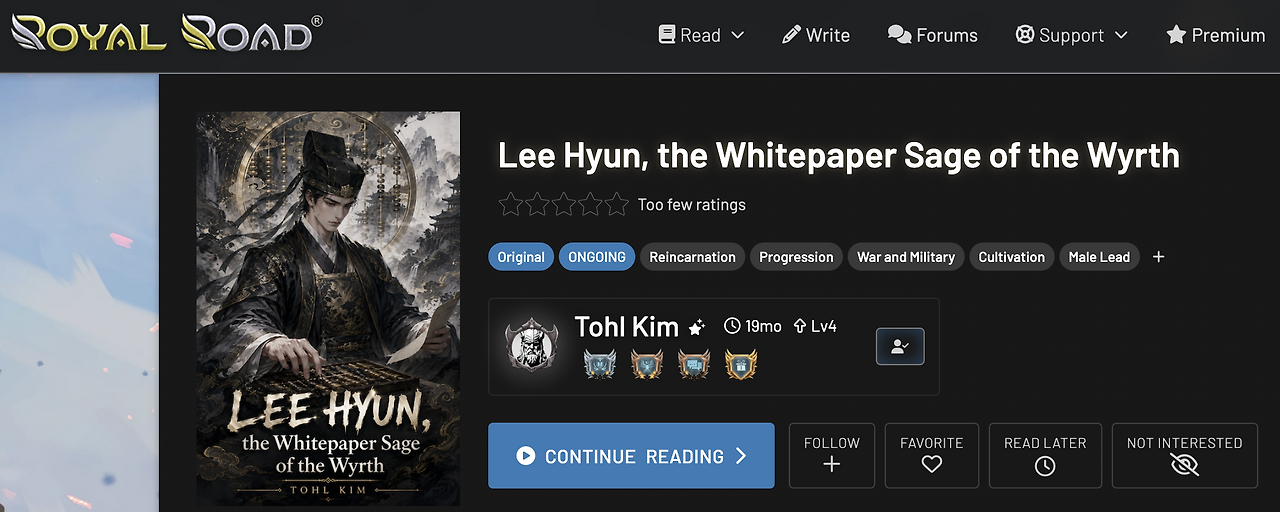Expand the Read dropdown chevron
This screenshot has height=512, width=1280.
click(738, 35)
